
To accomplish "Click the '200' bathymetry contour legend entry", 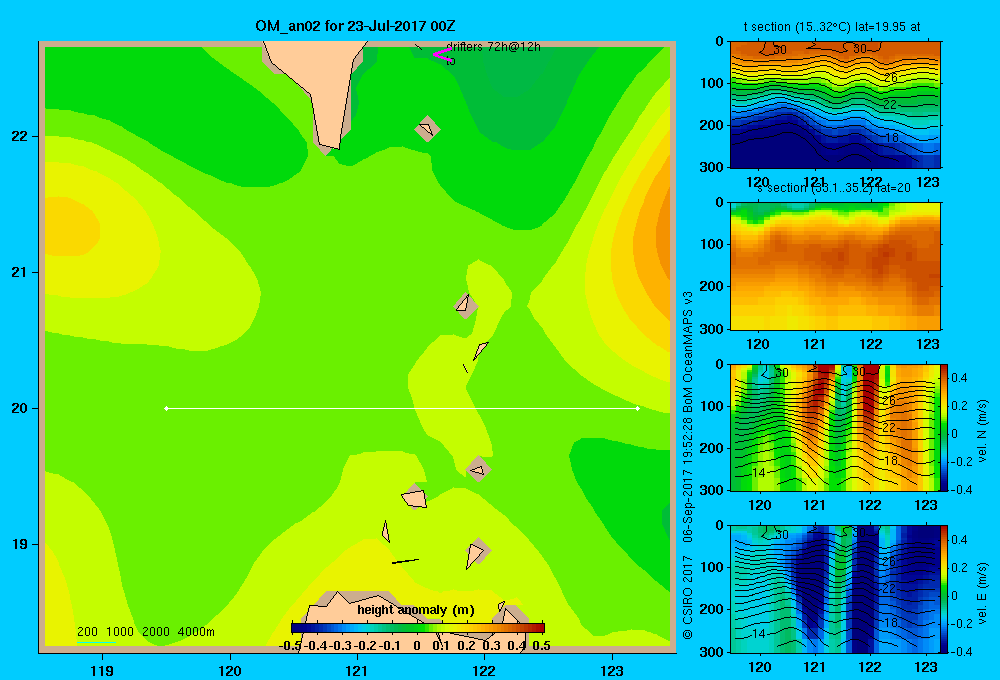I will click(87, 632).
